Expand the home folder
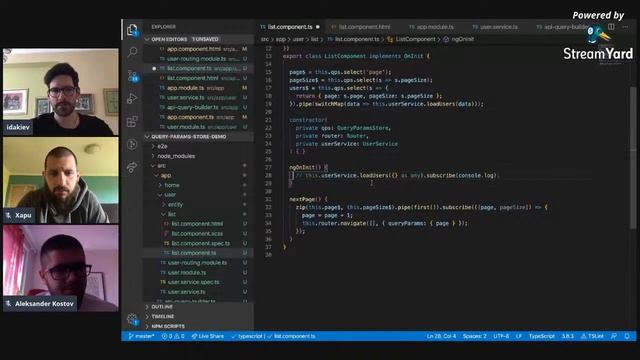Image resolution: width=640 pixels, height=360 pixels. (172, 185)
